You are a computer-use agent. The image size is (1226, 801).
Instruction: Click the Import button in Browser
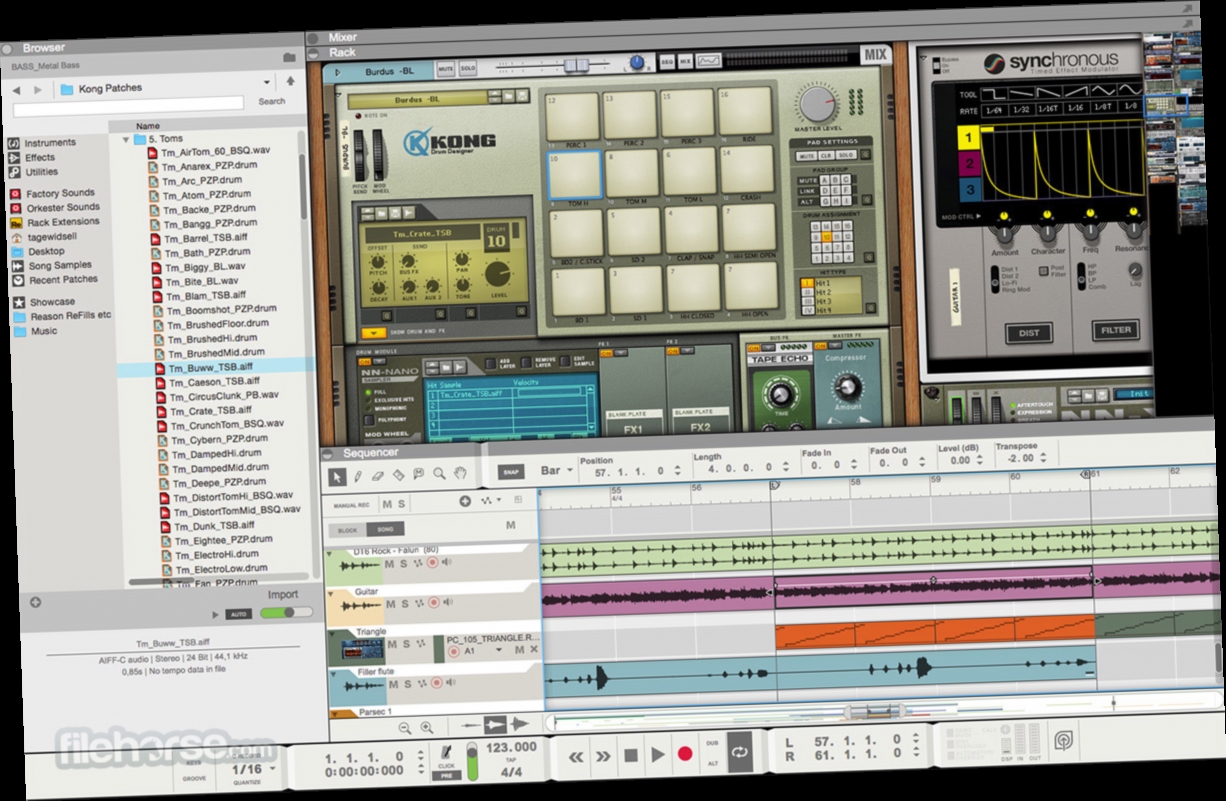point(283,595)
